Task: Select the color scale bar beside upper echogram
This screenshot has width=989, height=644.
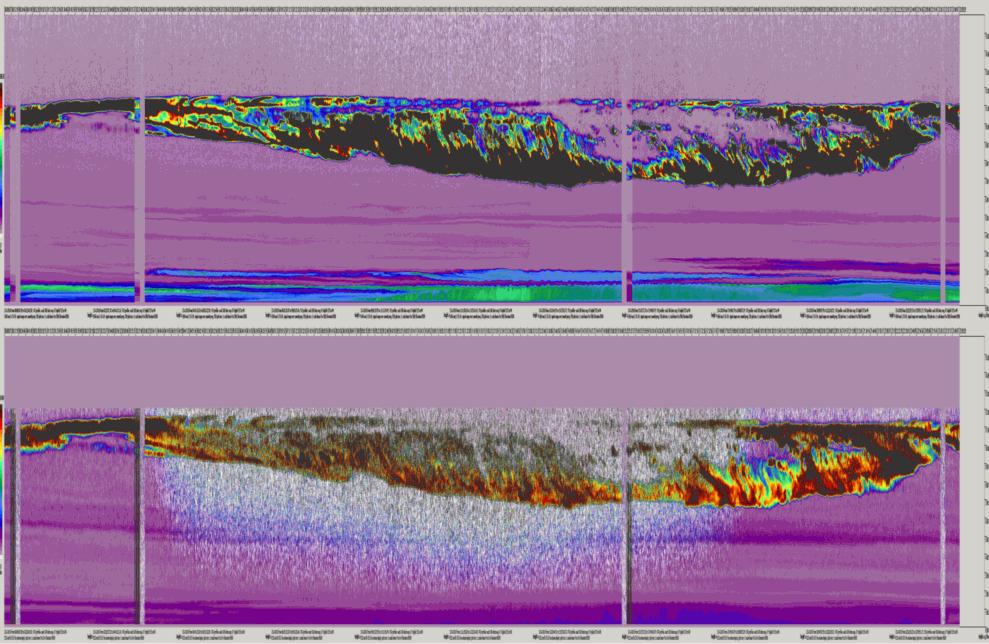Action: coord(1,158)
